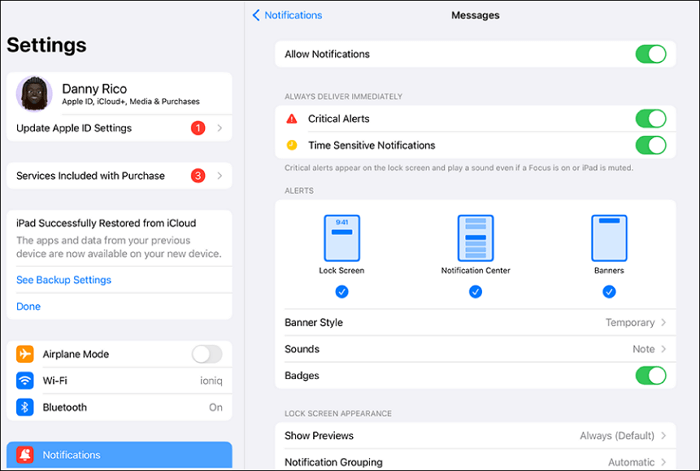Tap the 'Badges' label
700x471 pixels.
[302, 375]
